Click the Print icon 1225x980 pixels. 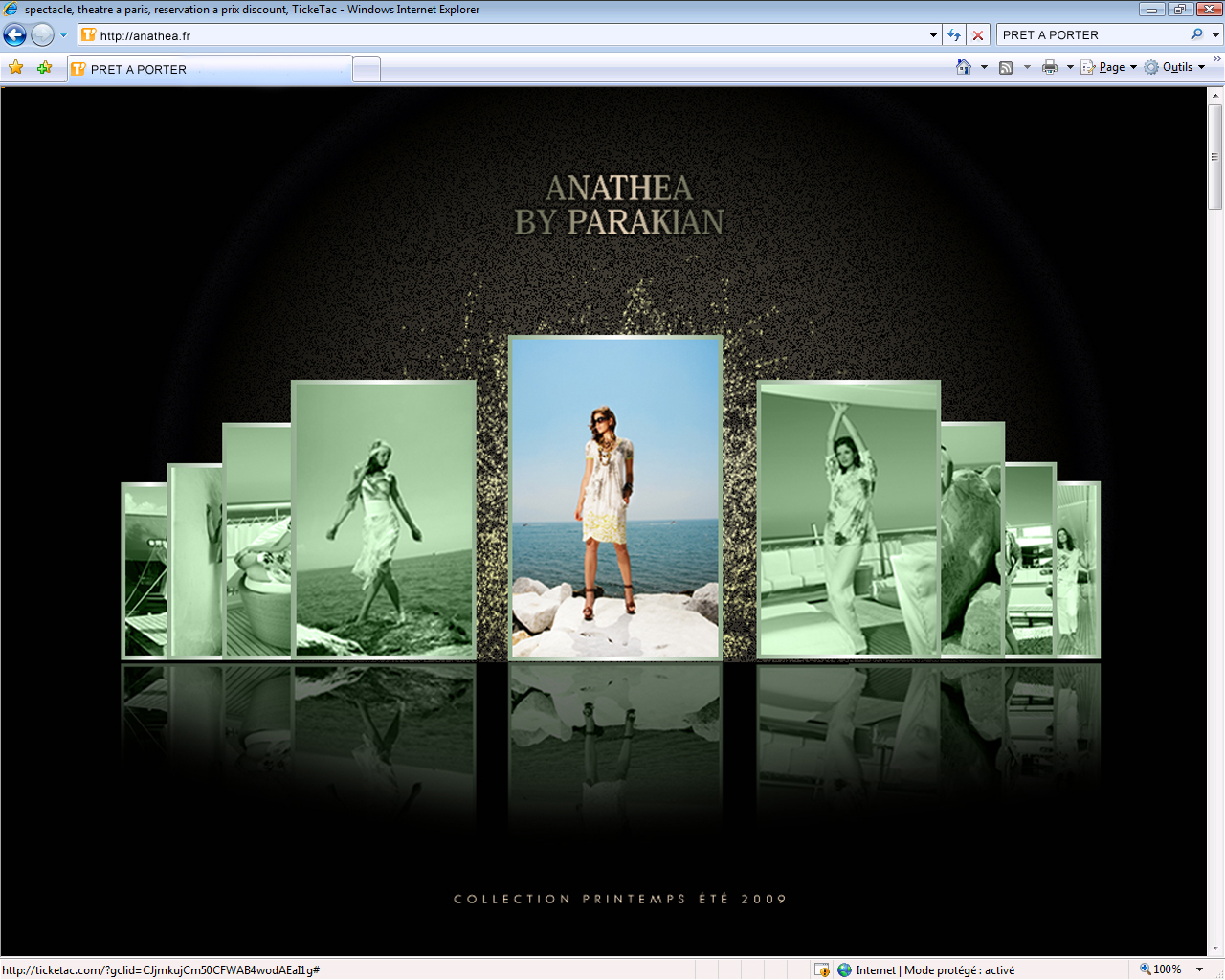click(1050, 67)
